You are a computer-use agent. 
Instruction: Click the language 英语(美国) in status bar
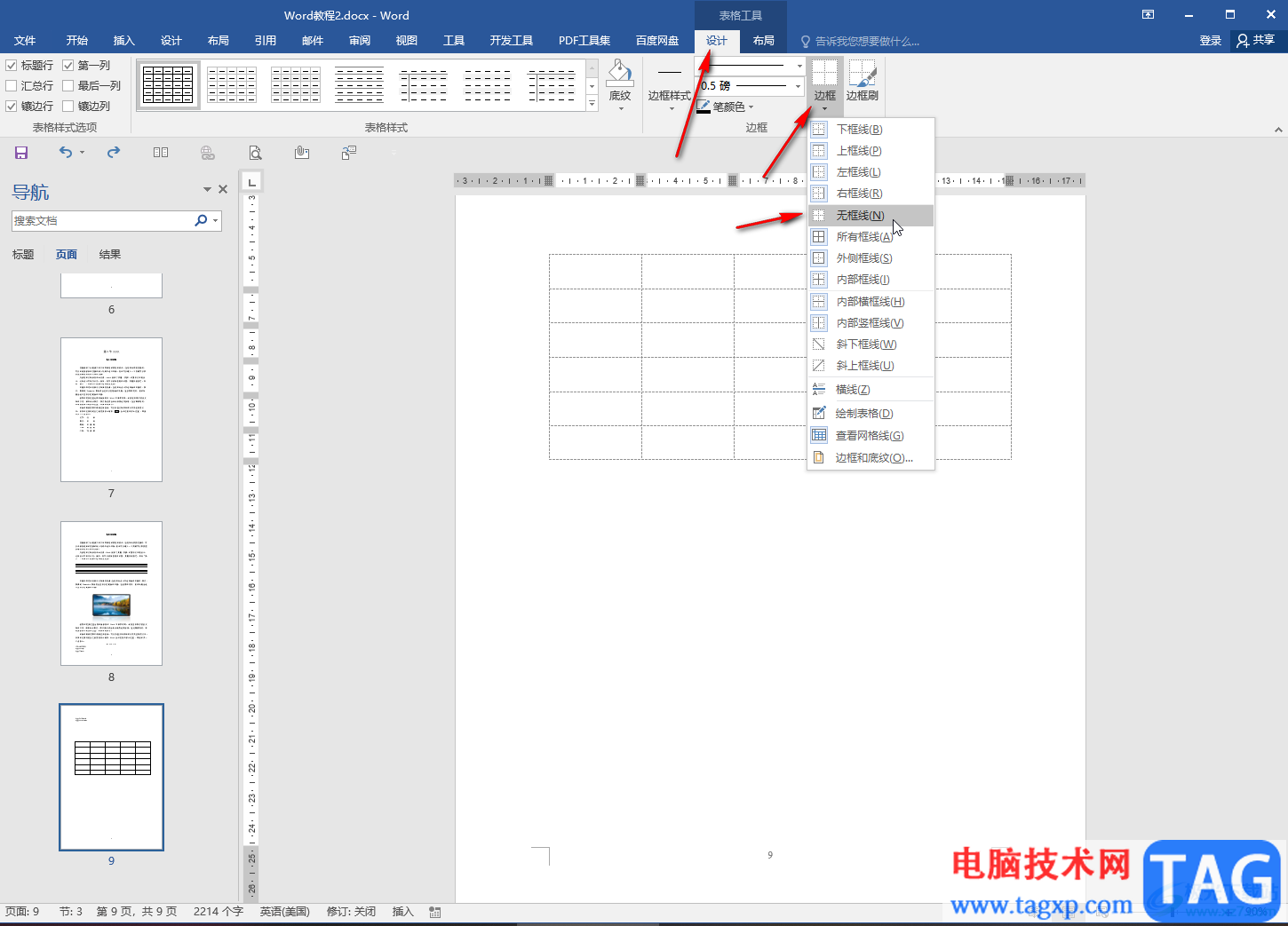(285, 912)
